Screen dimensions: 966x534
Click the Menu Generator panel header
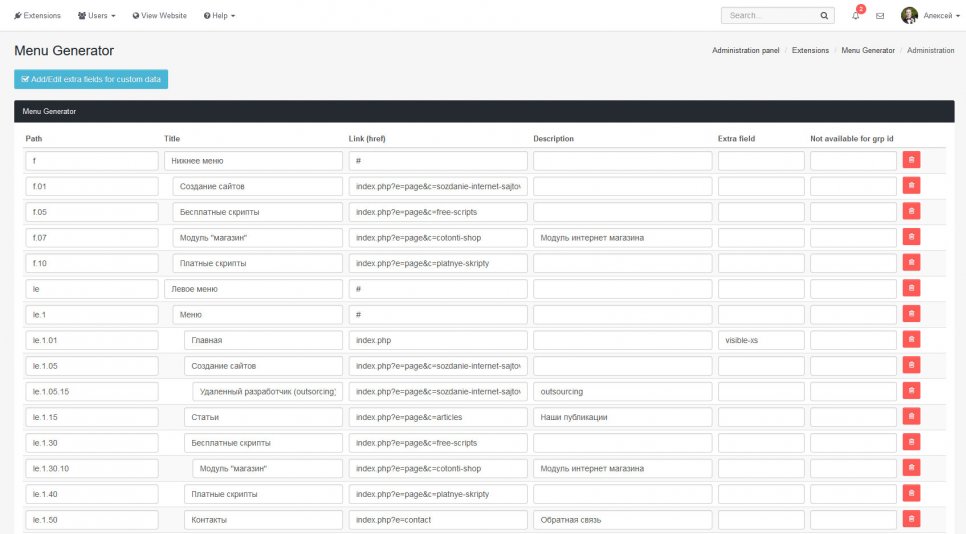click(484, 111)
